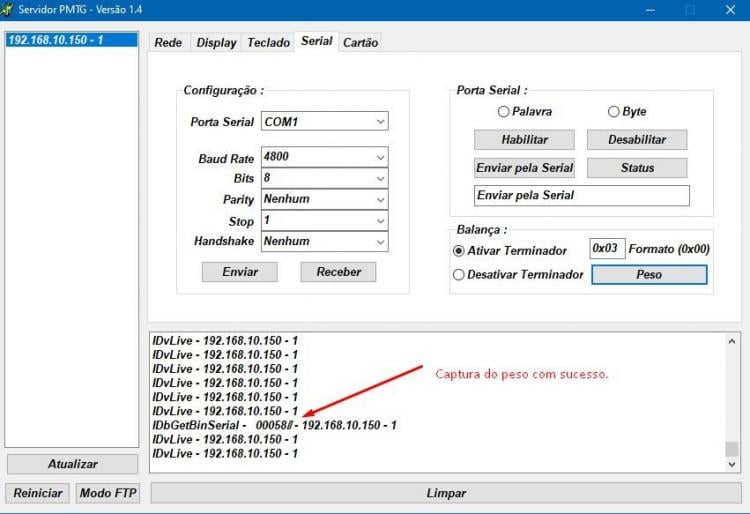Screen dimensions: 750x514
Task: Open the Cartão tab
Action: [x=361, y=43]
